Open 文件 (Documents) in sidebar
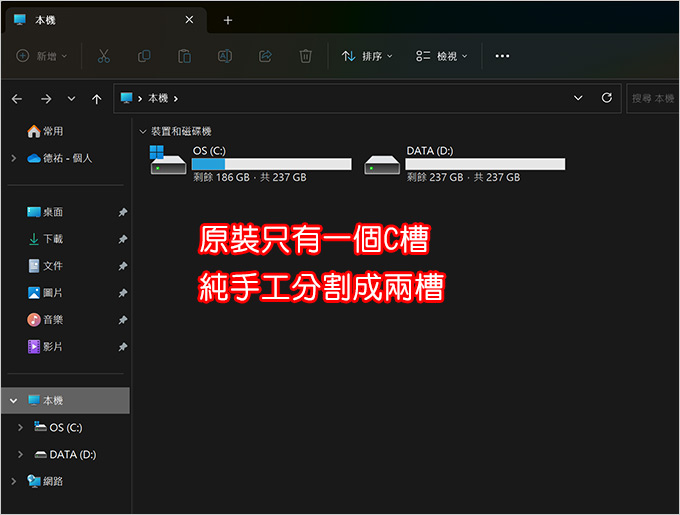The image size is (680, 515). [x=45, y=266]
